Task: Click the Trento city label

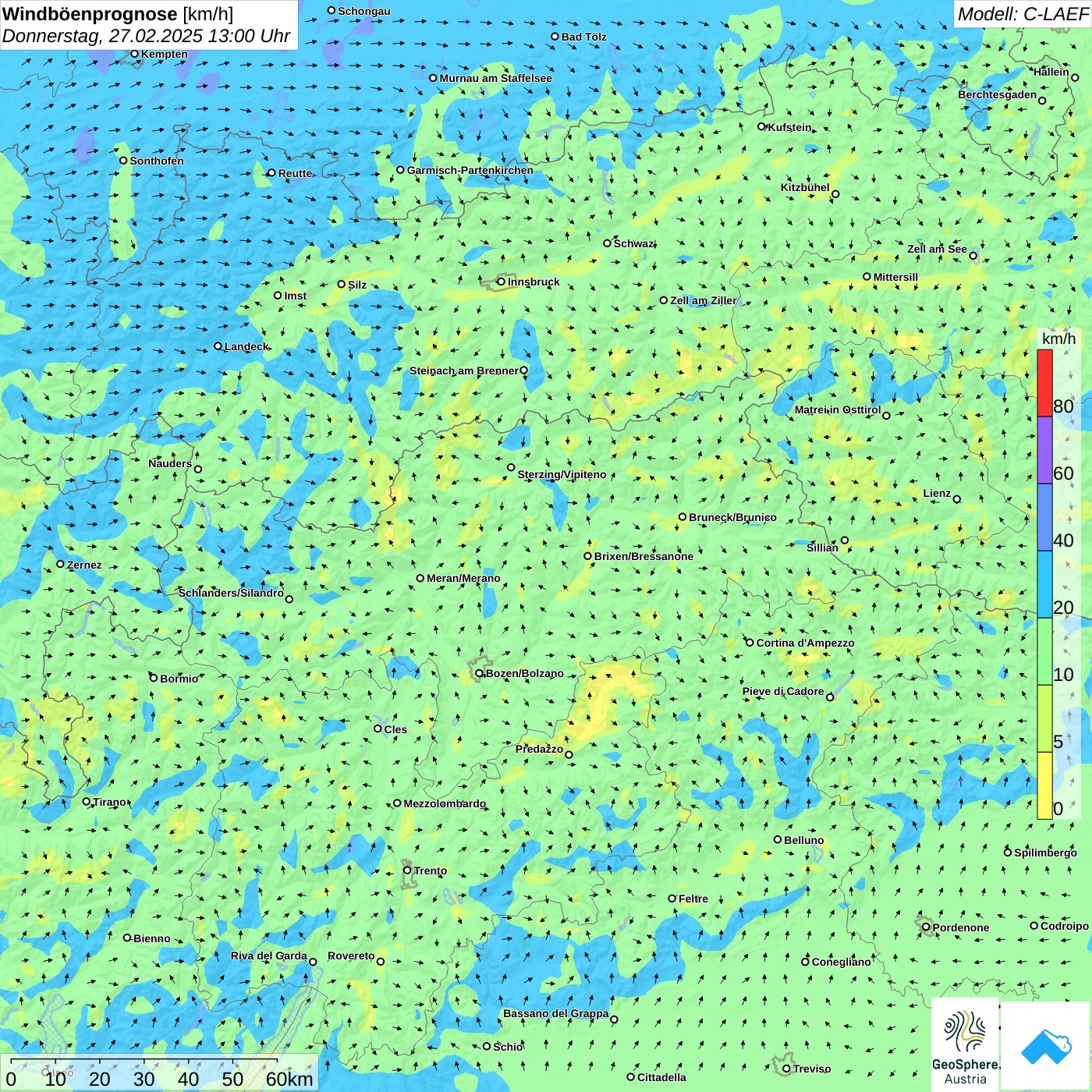Action: (431, 870)
